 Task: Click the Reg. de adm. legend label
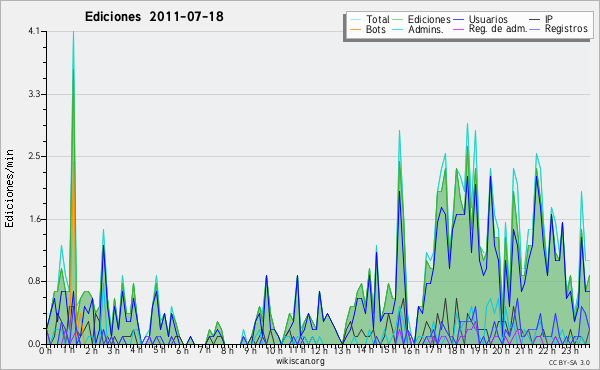498,29
